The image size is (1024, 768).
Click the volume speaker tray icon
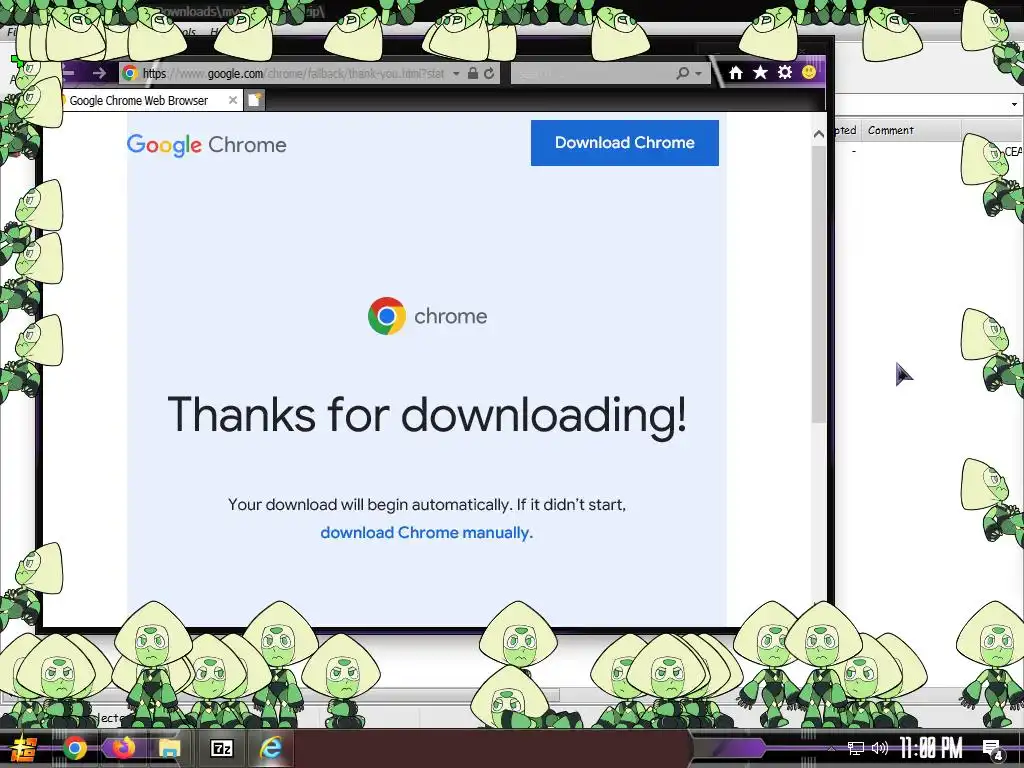[880, 748]
